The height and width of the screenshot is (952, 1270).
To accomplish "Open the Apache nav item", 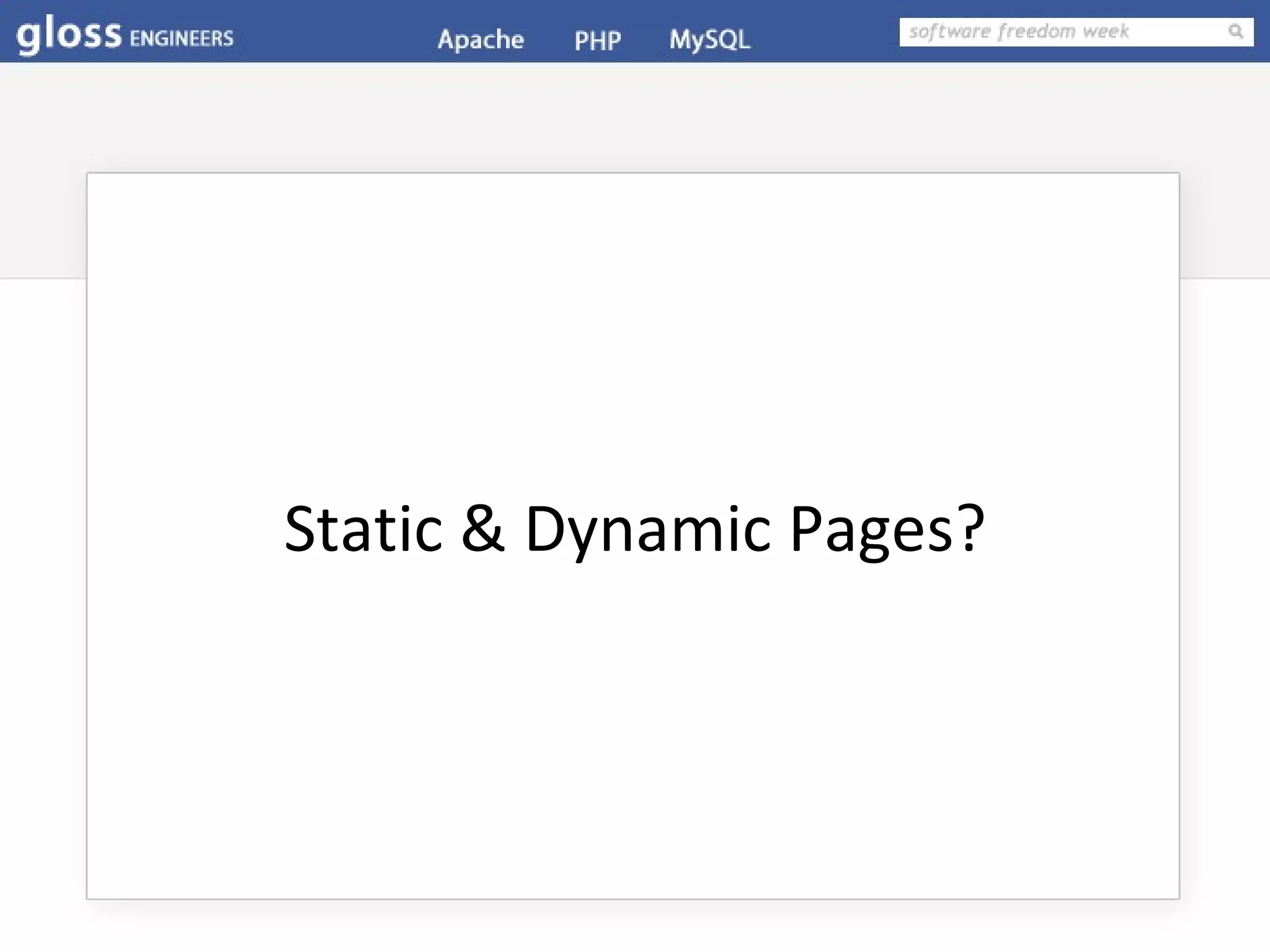I will [x=481, y=40].
